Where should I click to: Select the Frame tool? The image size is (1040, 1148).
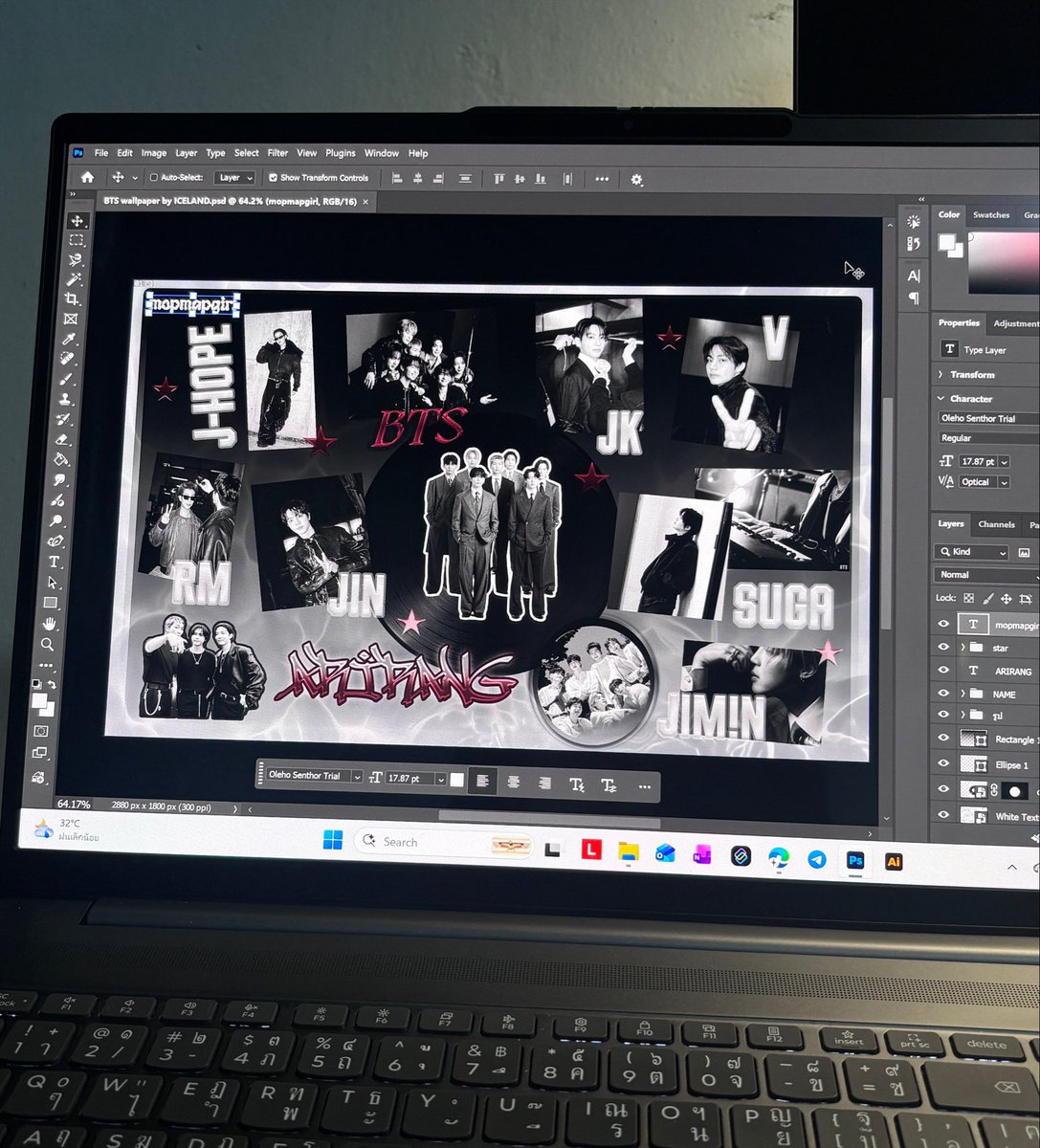pos(70,320)
